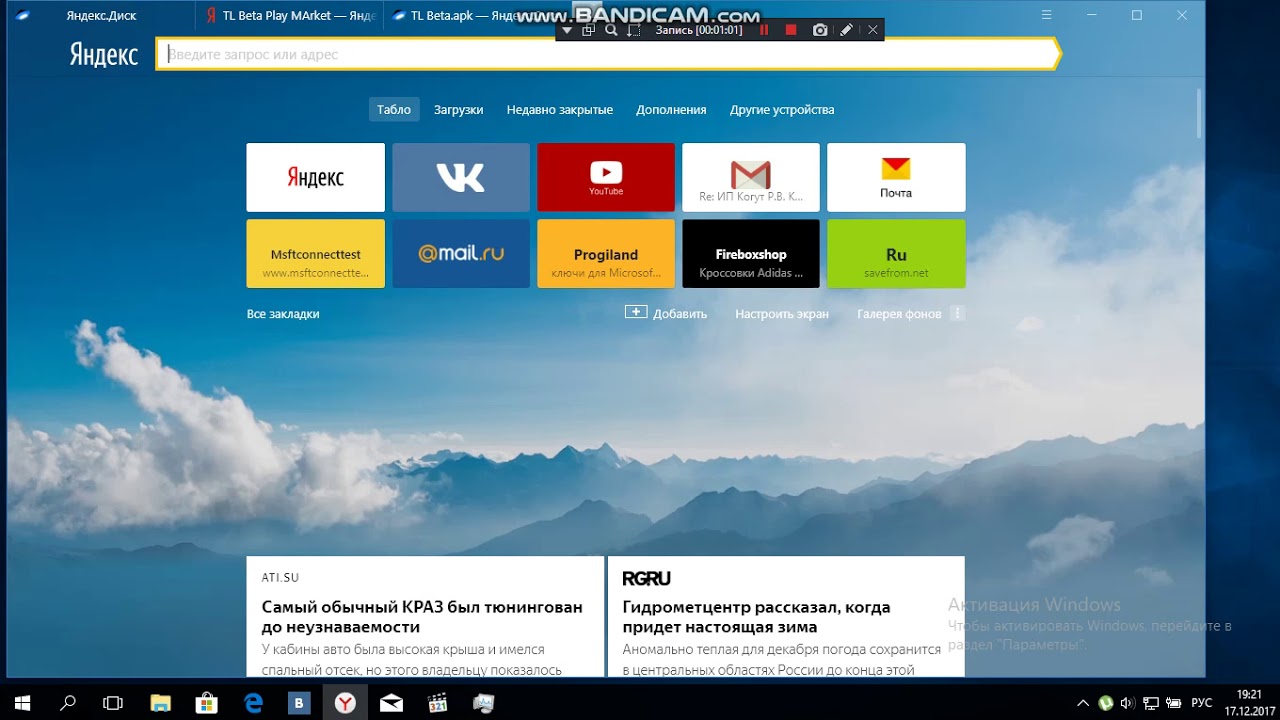Show hidden system tray icons
Viewport: 1280px width, 720px height.
click(1084, 703)
